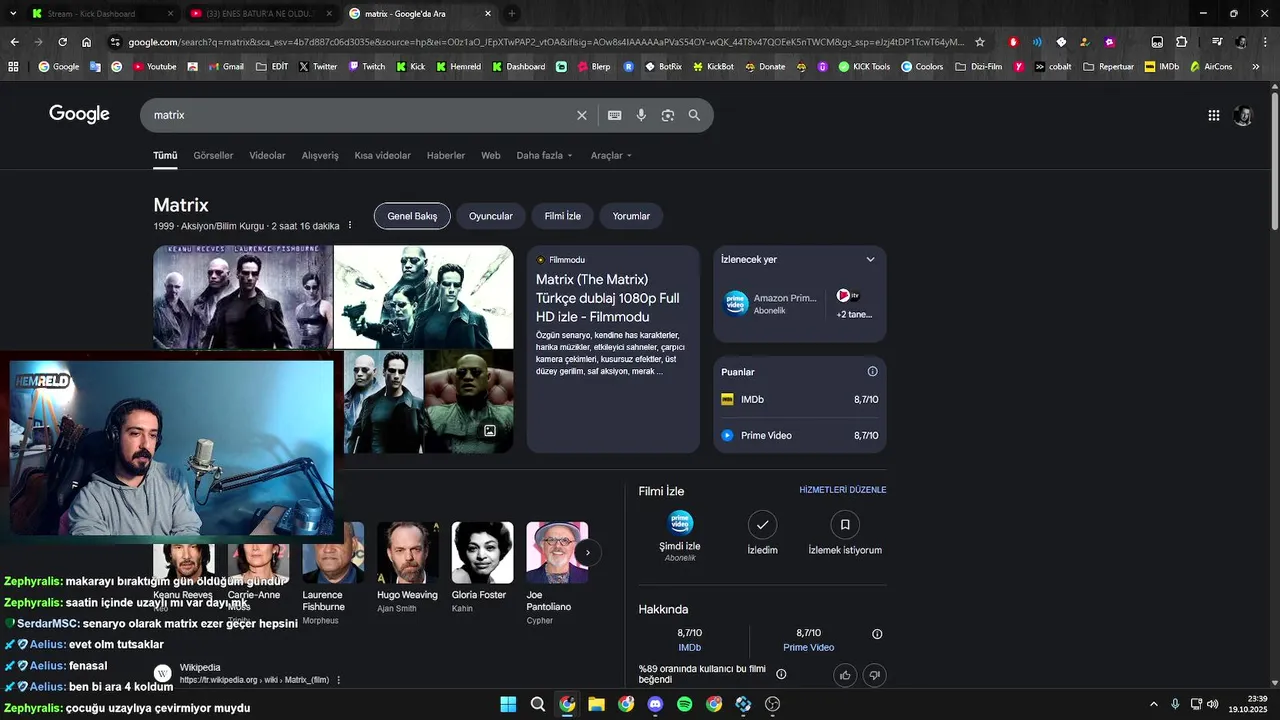
Task: Open the Google account avatar
Action: pos(1243,115)
